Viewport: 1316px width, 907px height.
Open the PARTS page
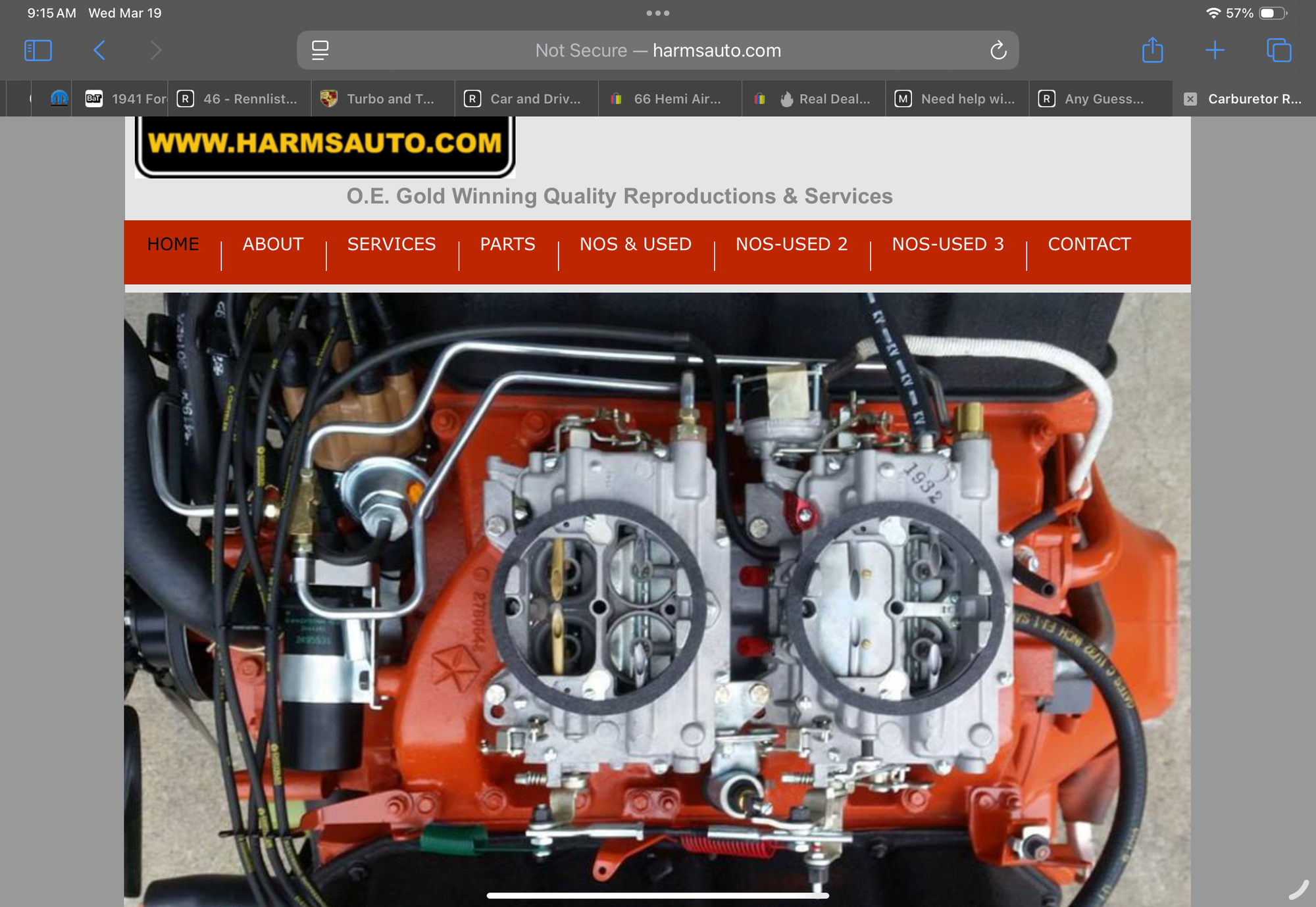coord(507,244)
